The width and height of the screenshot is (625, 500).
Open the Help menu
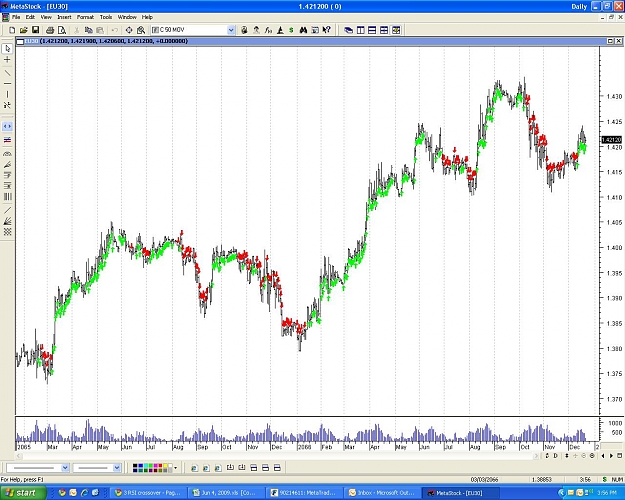147,17
